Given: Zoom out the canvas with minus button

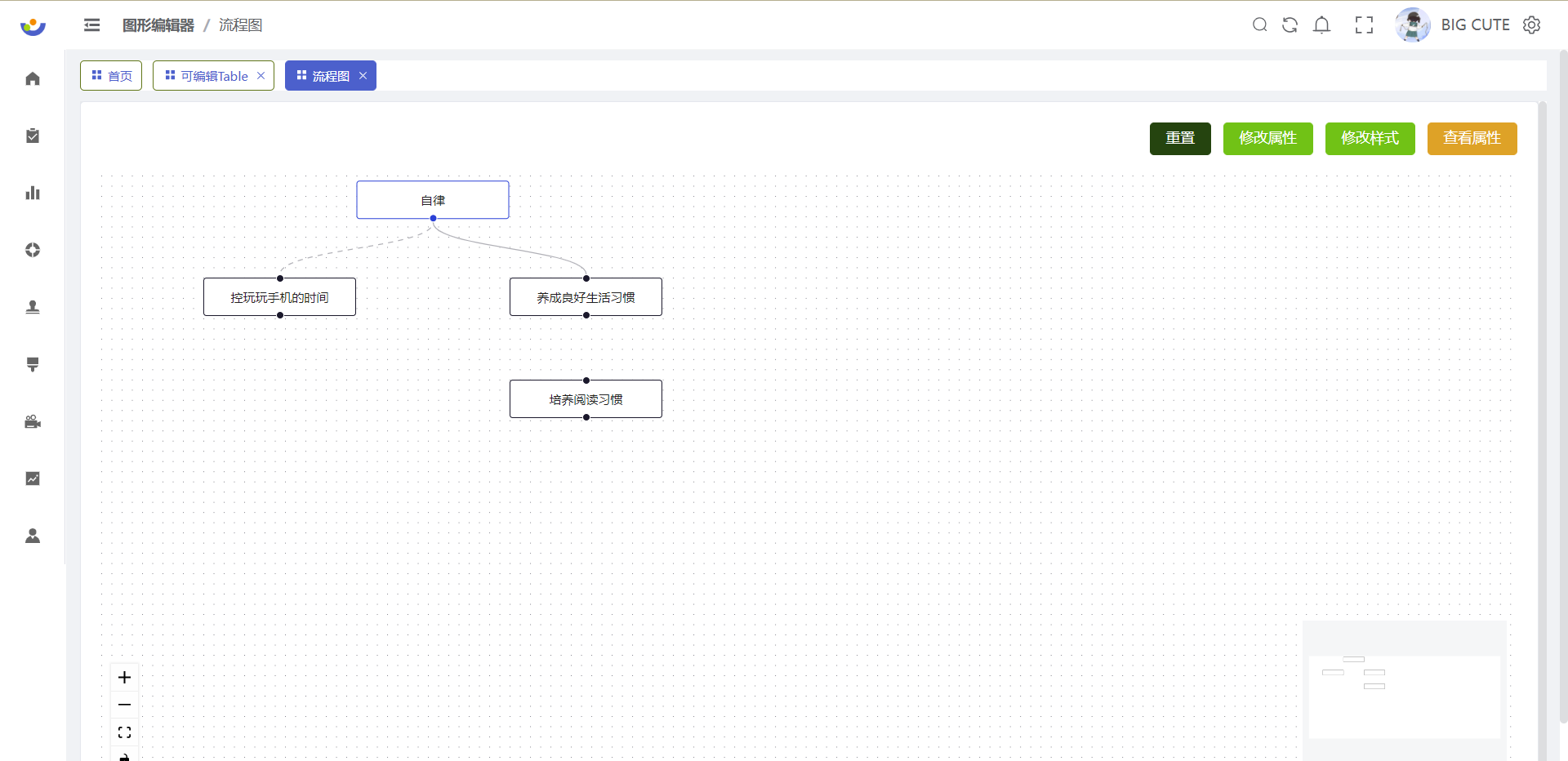Looking at the screenshot, I should (x=124, y=705).
